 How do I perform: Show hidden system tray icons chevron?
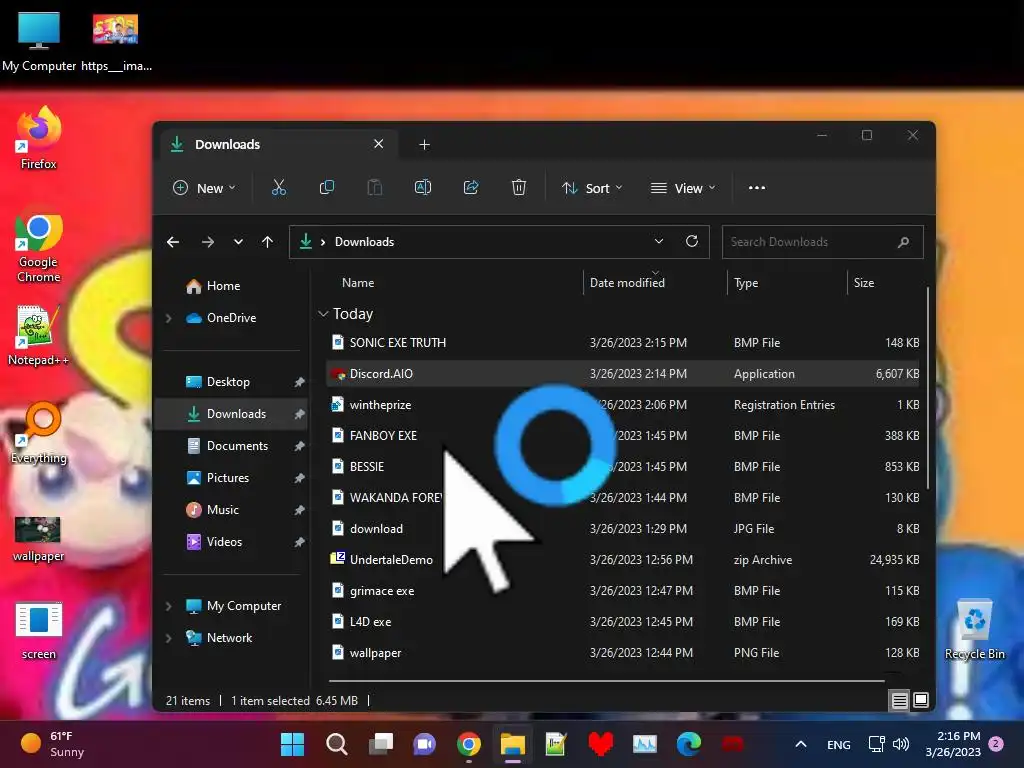801,744
